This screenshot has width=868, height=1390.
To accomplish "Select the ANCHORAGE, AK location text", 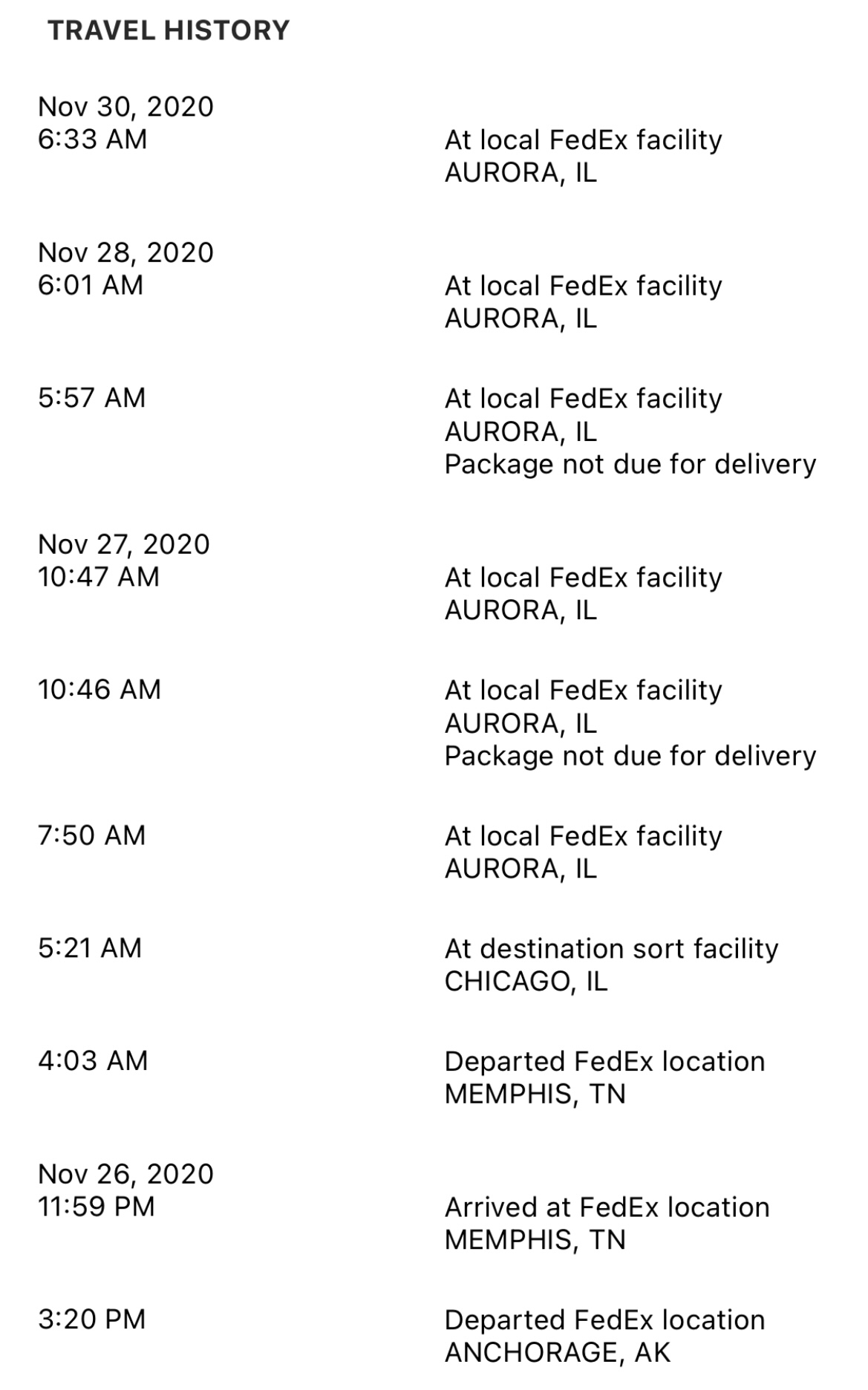I will [x=558, y=1353].
